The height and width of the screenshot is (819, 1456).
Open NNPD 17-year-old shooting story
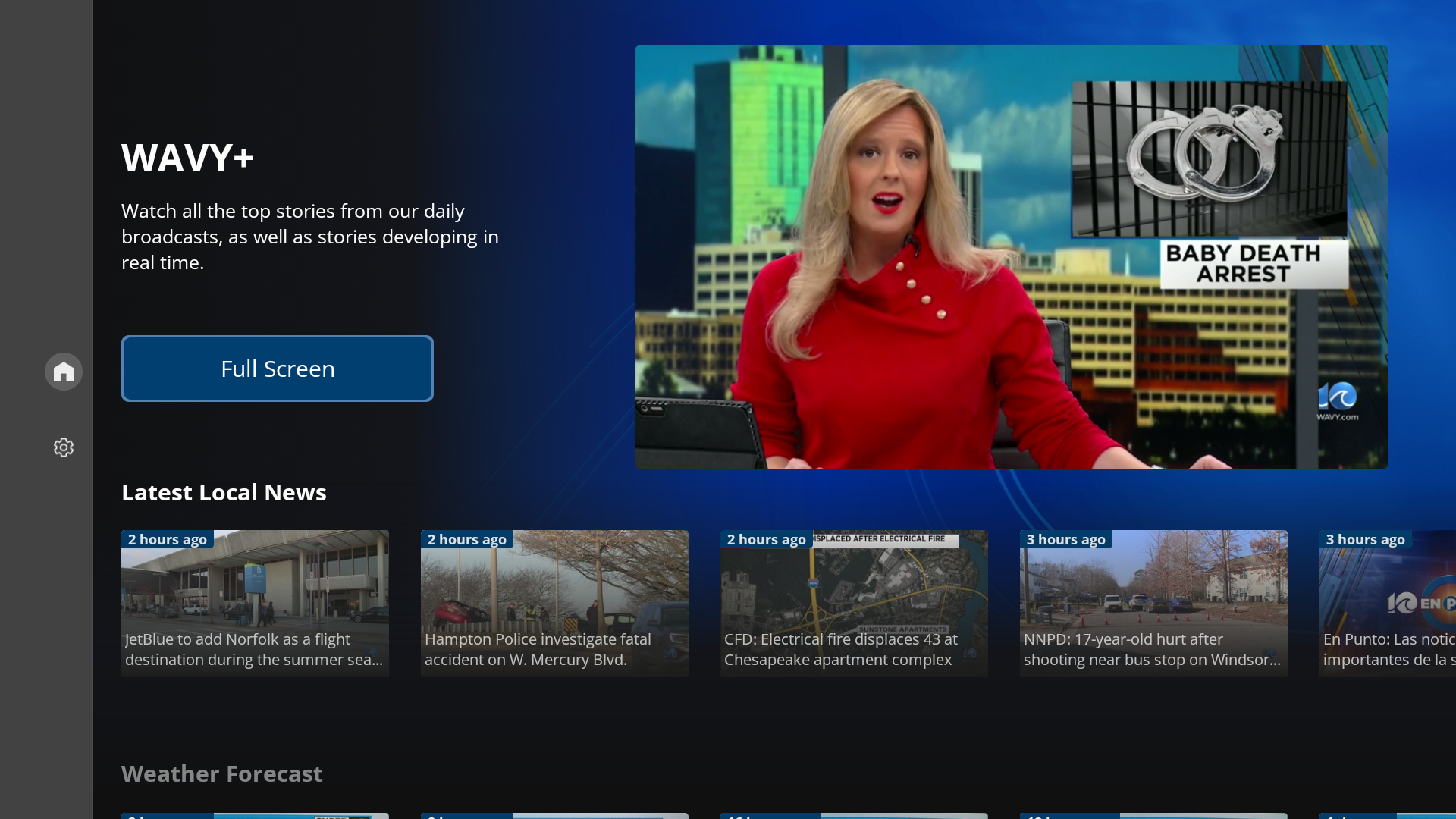click(1153, 603)
